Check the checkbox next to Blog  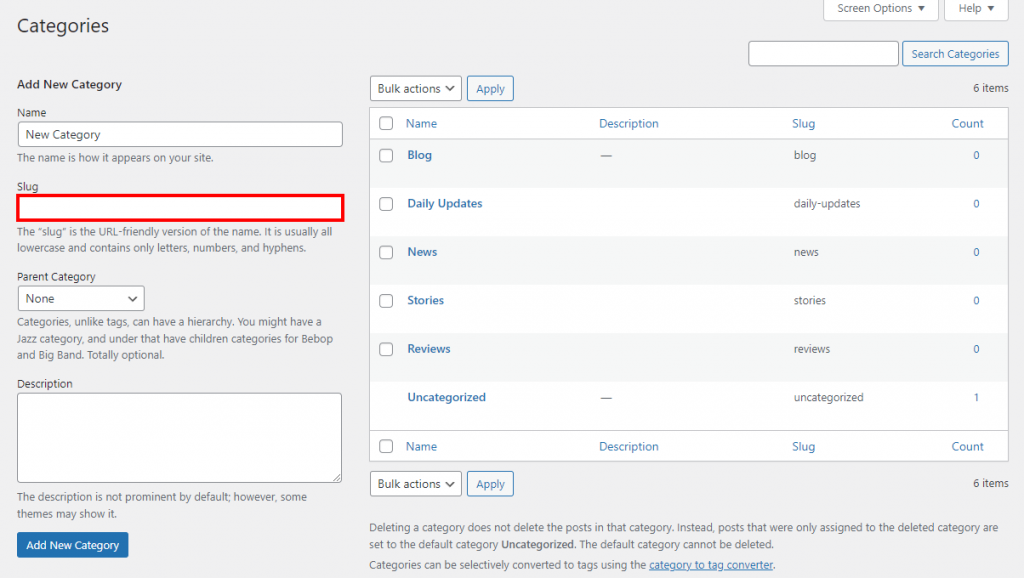pos(386,155)
